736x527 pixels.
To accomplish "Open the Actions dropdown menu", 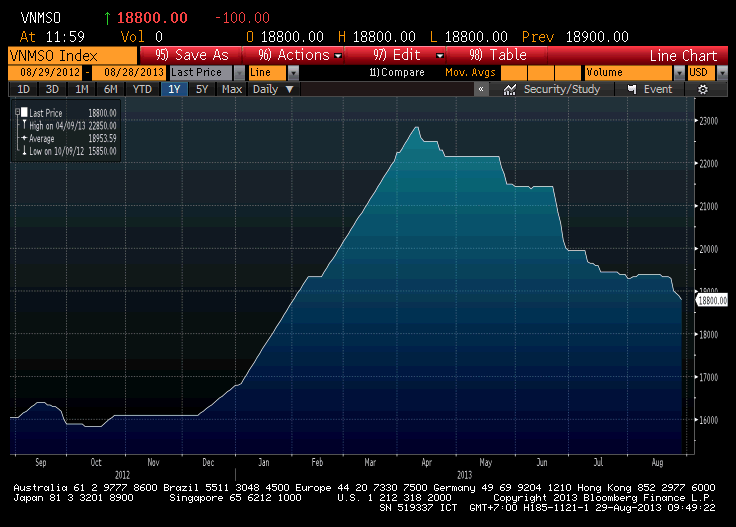I will [299, 55].
